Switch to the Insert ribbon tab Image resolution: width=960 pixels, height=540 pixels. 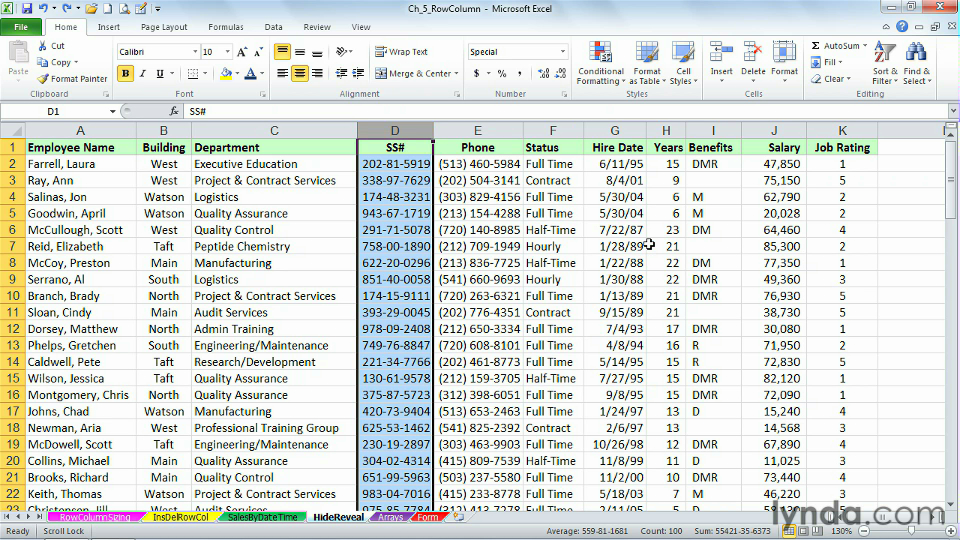(108, 27)
